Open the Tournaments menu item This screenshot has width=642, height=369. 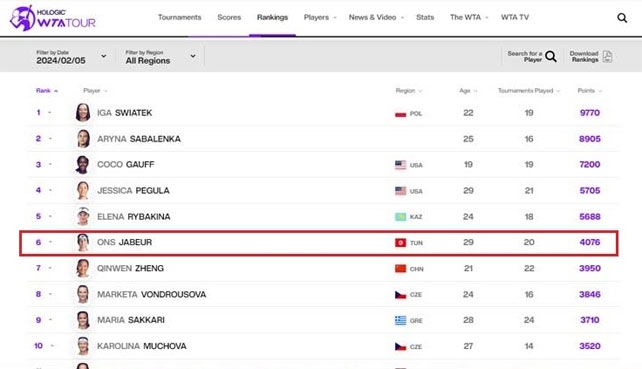(x=179, y=17)
